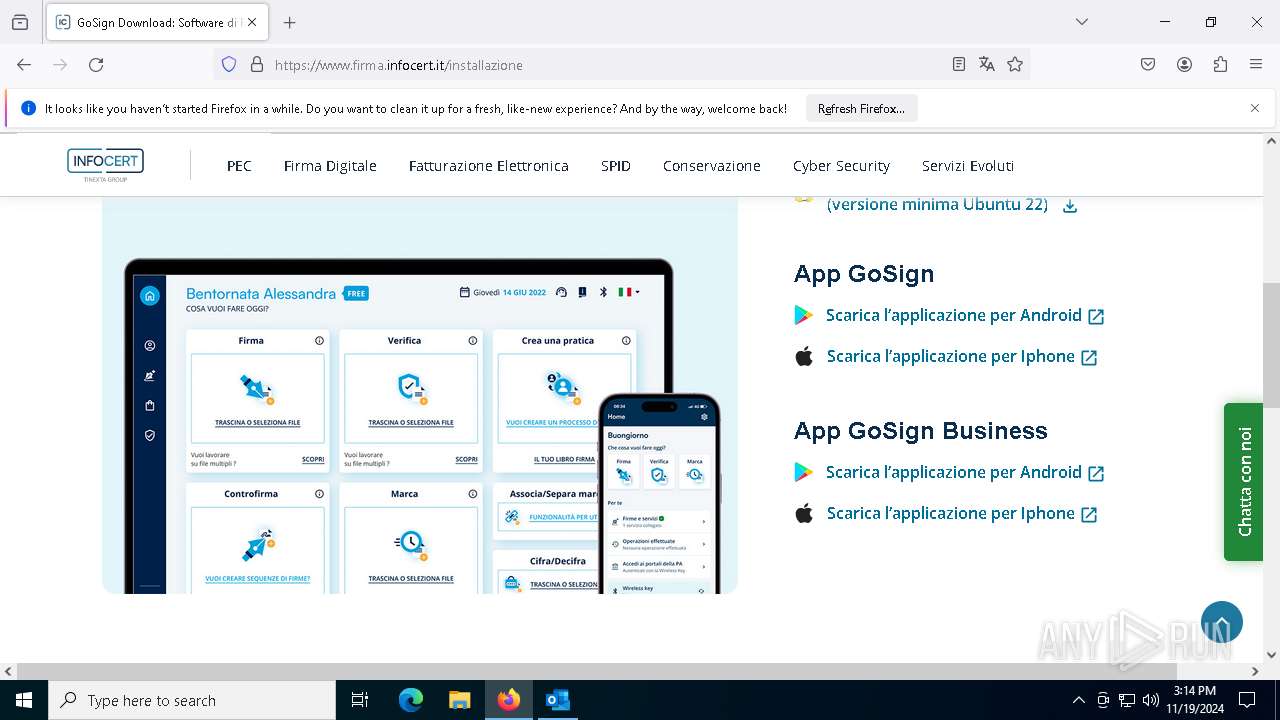Click the Ubuntu version download arrow icon
Viewport: 1280px width, 720px height.
[x=1069, y=205]
